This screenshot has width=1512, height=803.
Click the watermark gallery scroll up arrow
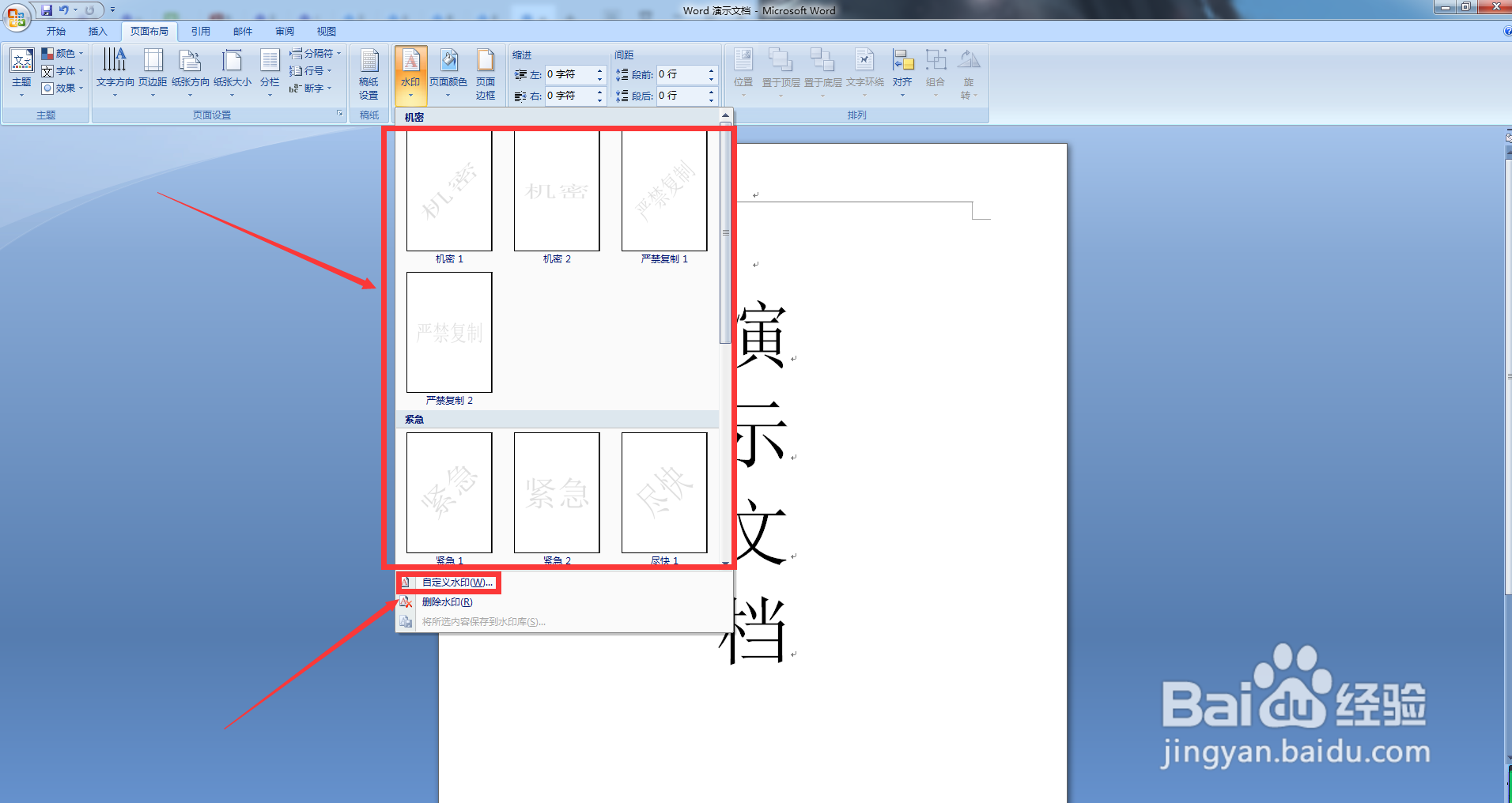725,116
